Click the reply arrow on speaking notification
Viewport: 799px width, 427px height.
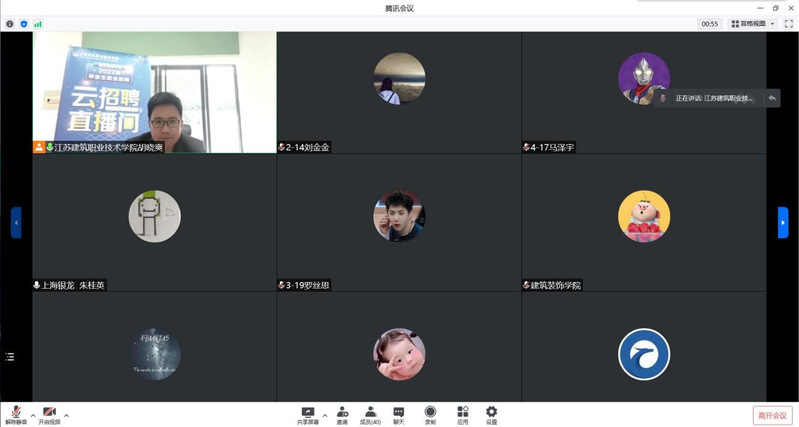click(771, 98)
